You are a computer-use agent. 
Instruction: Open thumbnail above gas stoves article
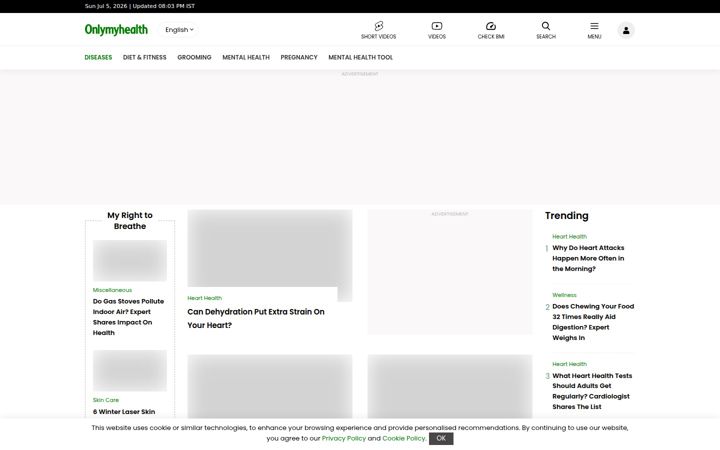130,260
